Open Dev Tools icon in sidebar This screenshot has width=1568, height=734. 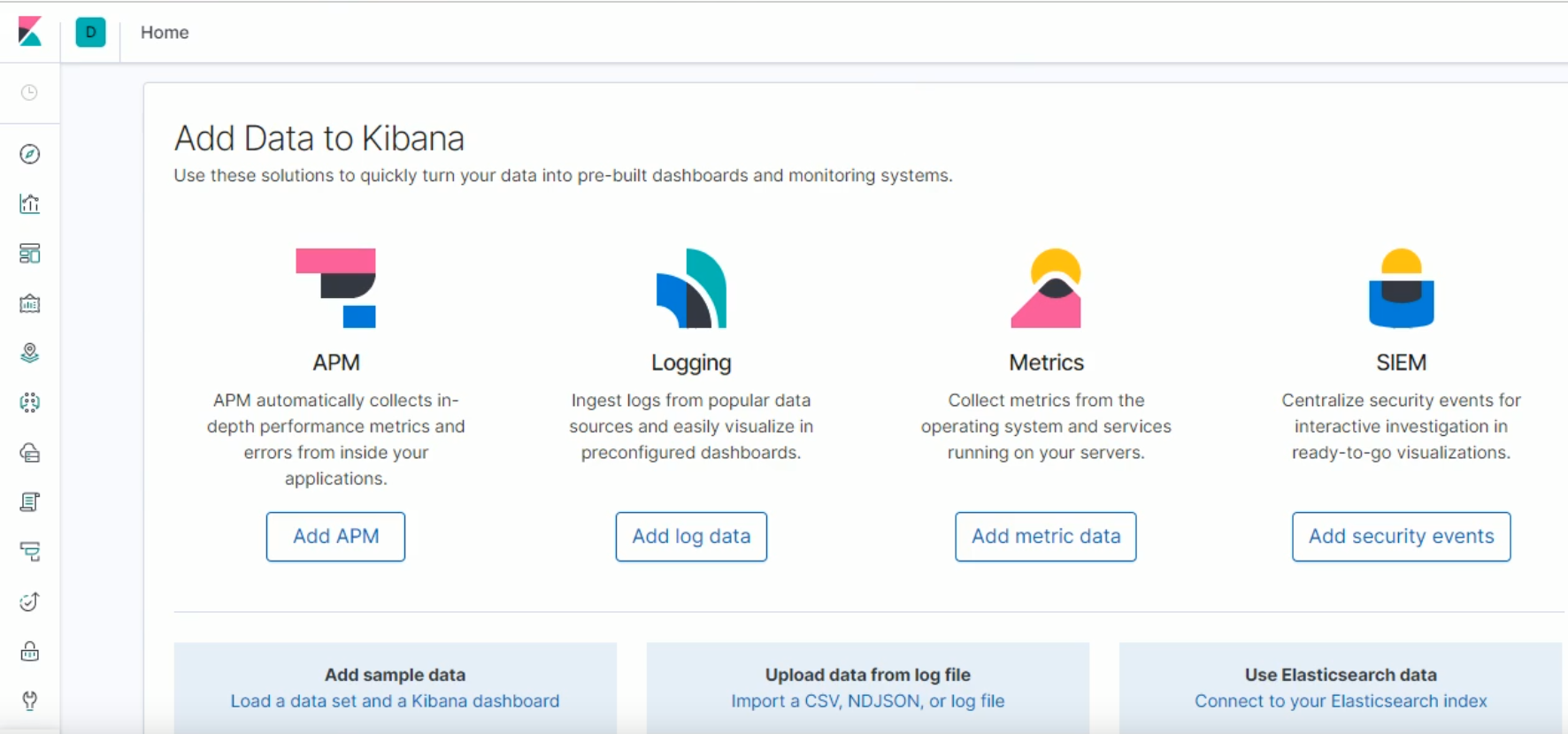(29, 700)
